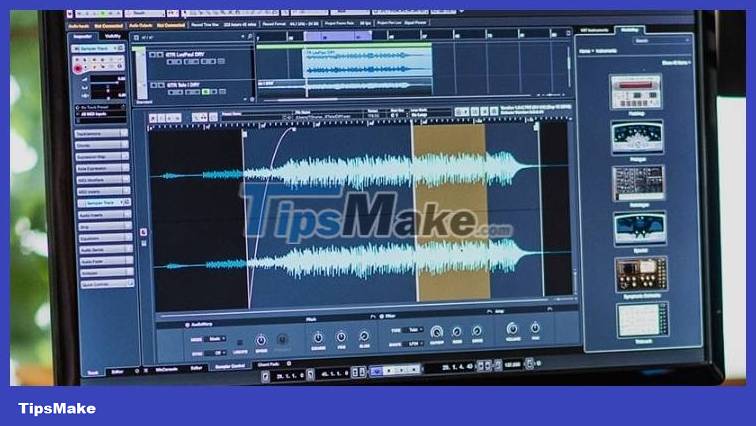Select the Padshop instrument thumbnail
Image resolution: width=756 pixels, height=426 pixels.
coord(635,92)
